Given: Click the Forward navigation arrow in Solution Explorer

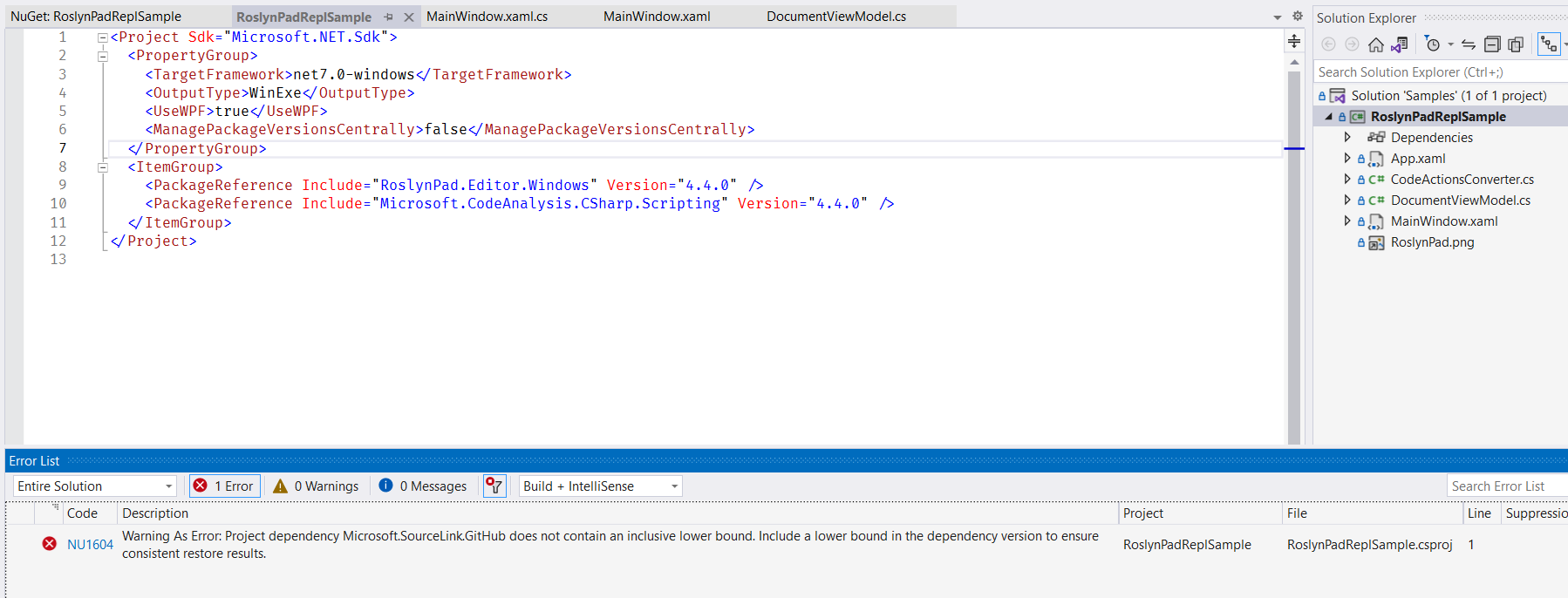Looking at the screenshot, I should pos(1352,44).
